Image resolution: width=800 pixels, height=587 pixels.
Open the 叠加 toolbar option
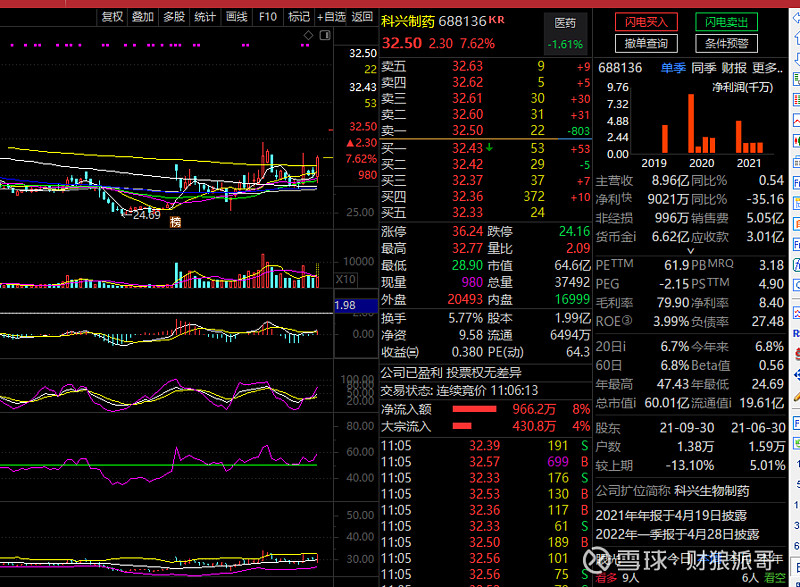tap(143, 17)
